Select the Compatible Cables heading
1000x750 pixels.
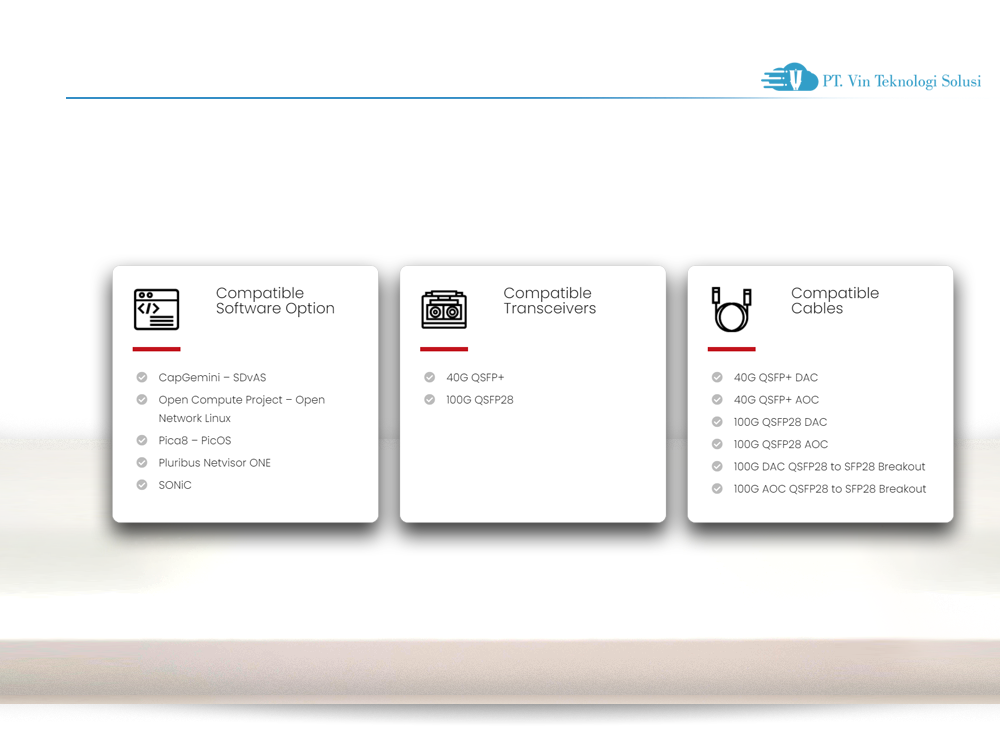pyautogui.click(x=835, y=301)
